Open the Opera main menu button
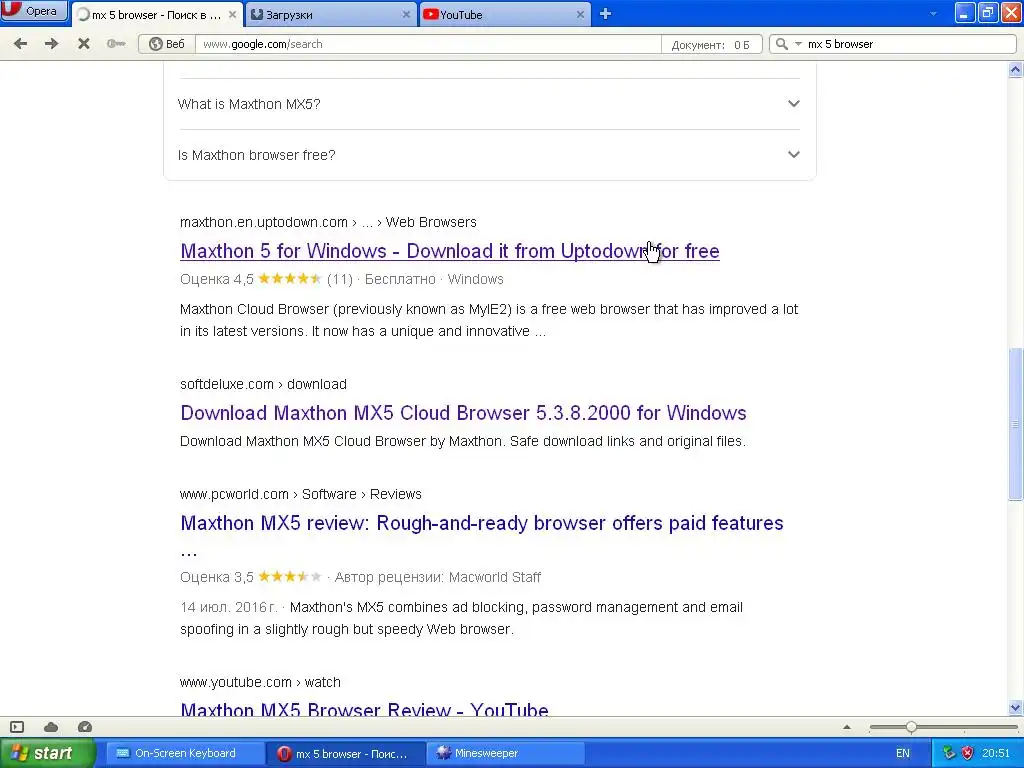The image size is (1024, 768). 34,10
